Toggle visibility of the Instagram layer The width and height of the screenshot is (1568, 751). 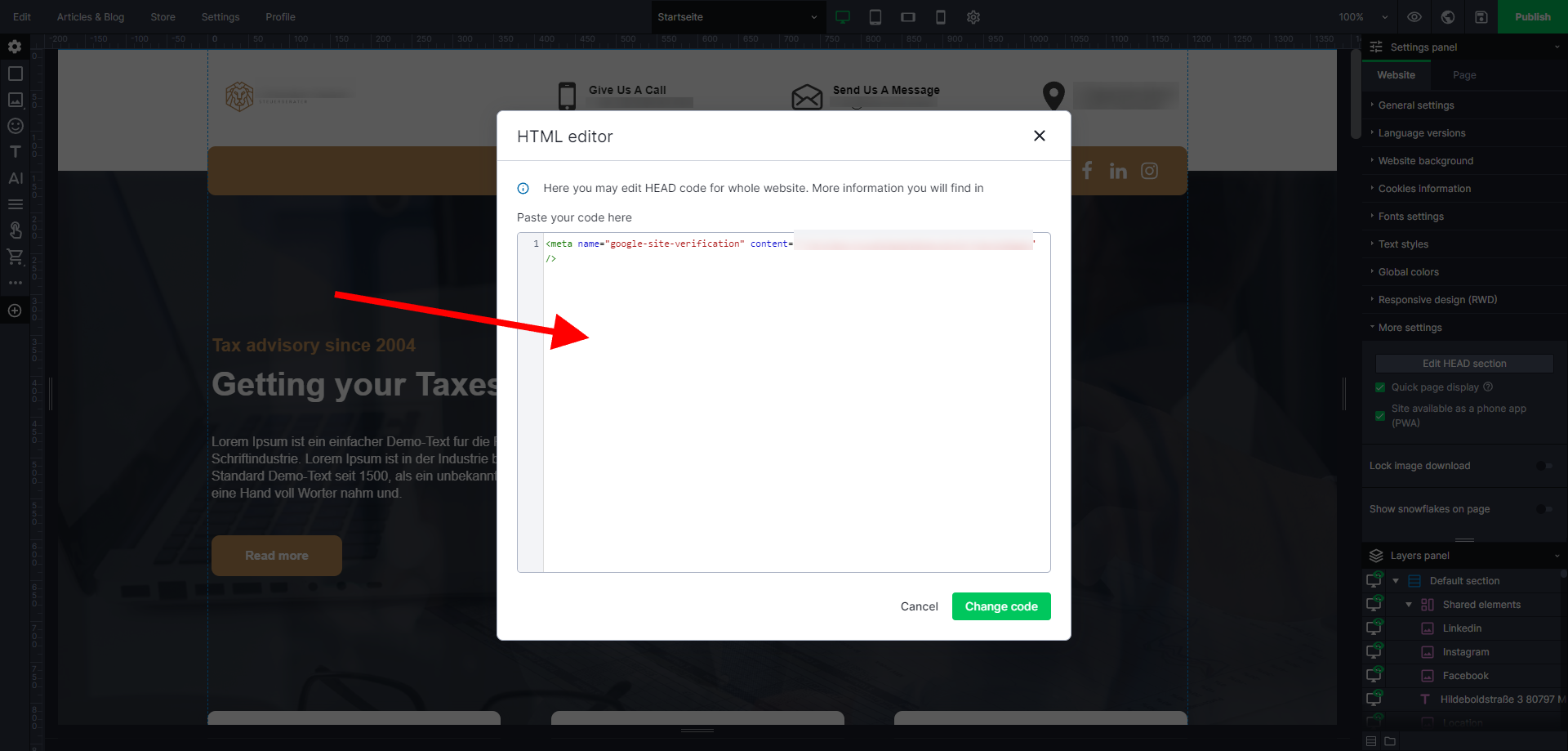click(x=1374, y=651)
